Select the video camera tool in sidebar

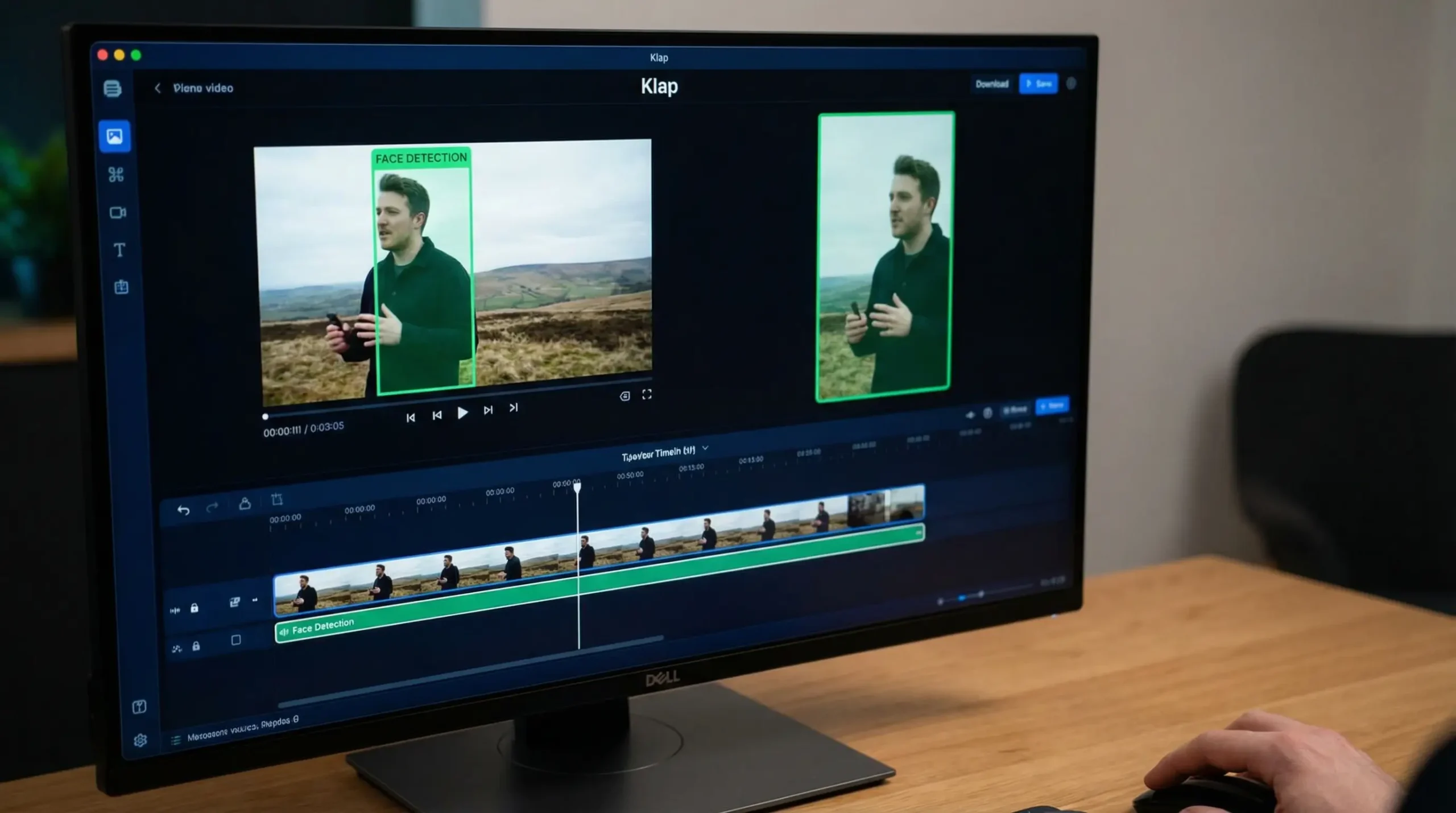[118, 213]
